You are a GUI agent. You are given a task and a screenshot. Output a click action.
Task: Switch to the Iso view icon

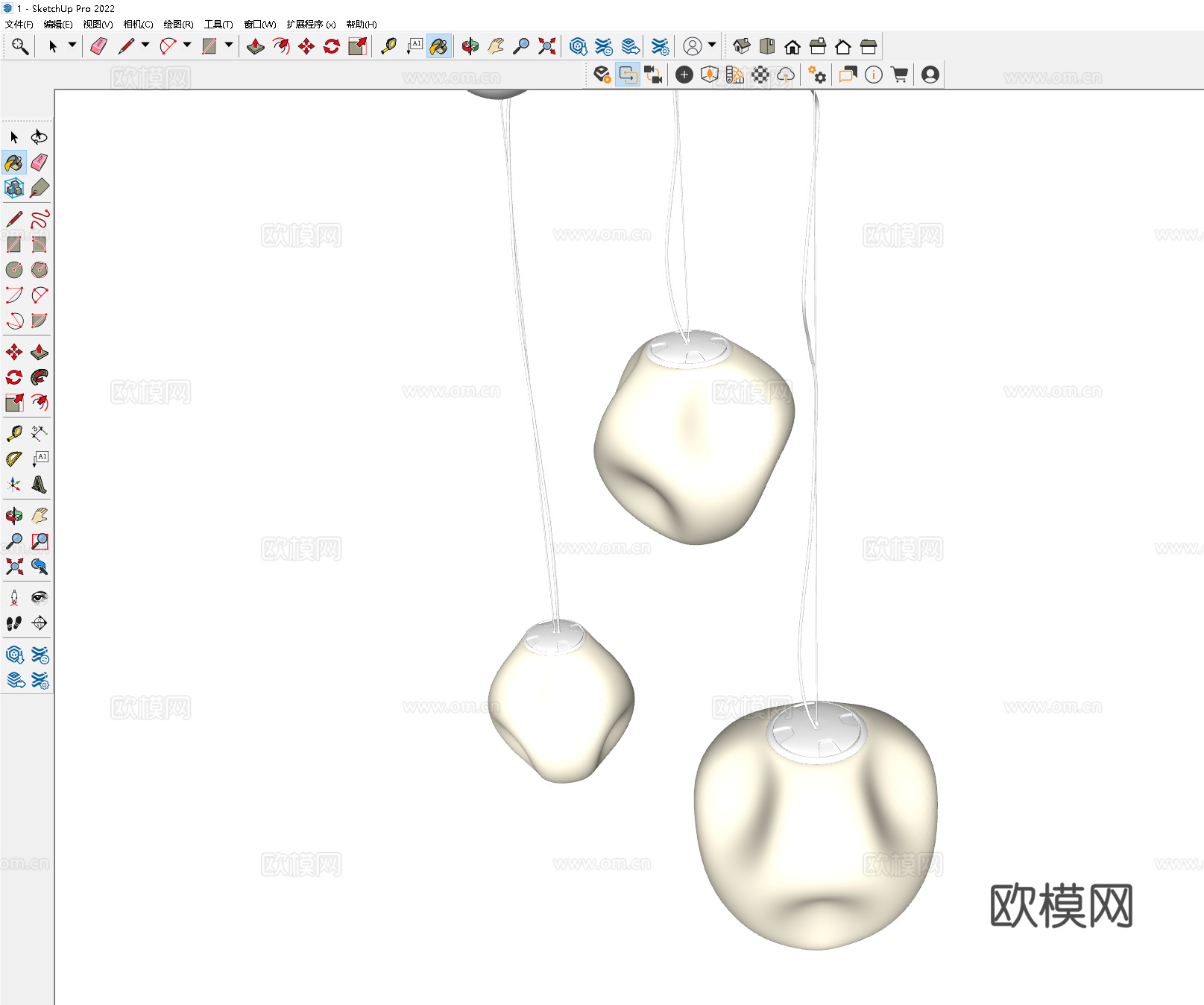point(741,47)
